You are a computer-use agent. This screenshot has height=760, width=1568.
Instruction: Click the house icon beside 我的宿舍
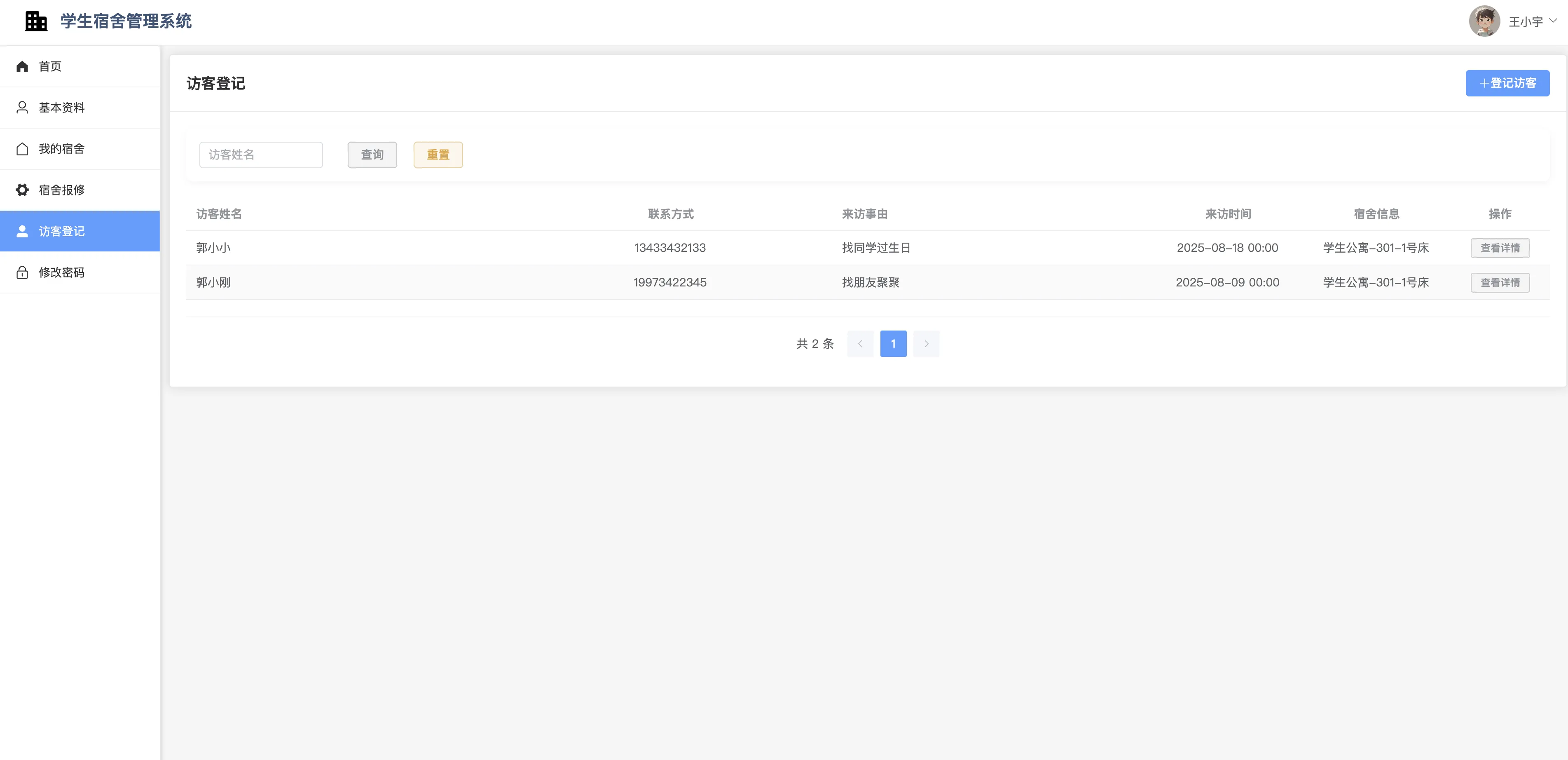pos(23,149)
